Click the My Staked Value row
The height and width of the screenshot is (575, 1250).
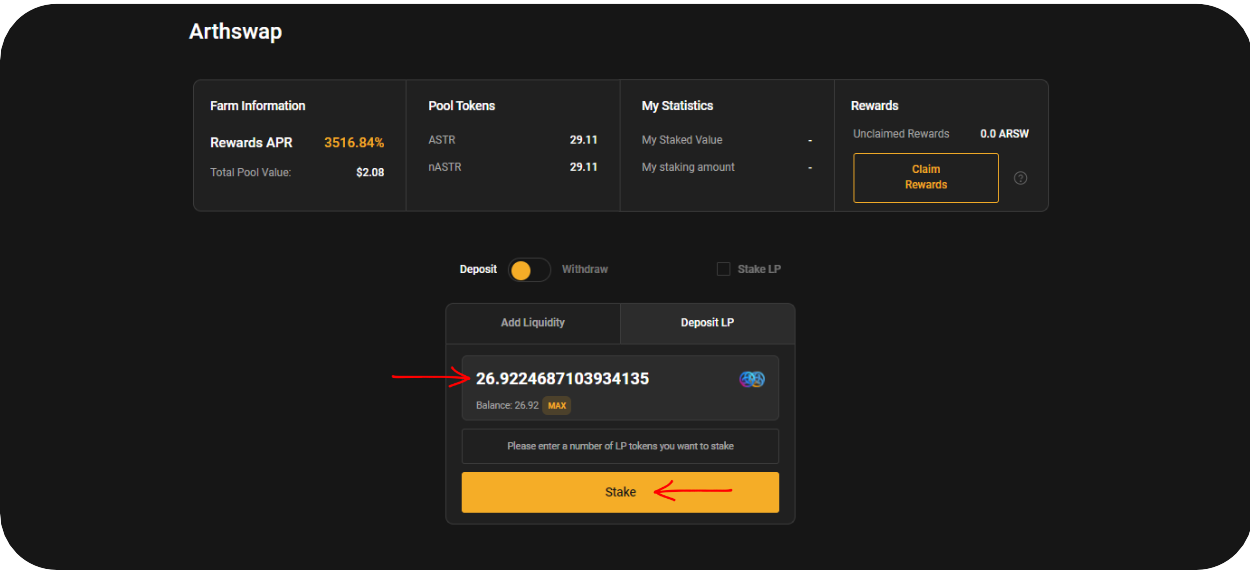pos(726,140)
